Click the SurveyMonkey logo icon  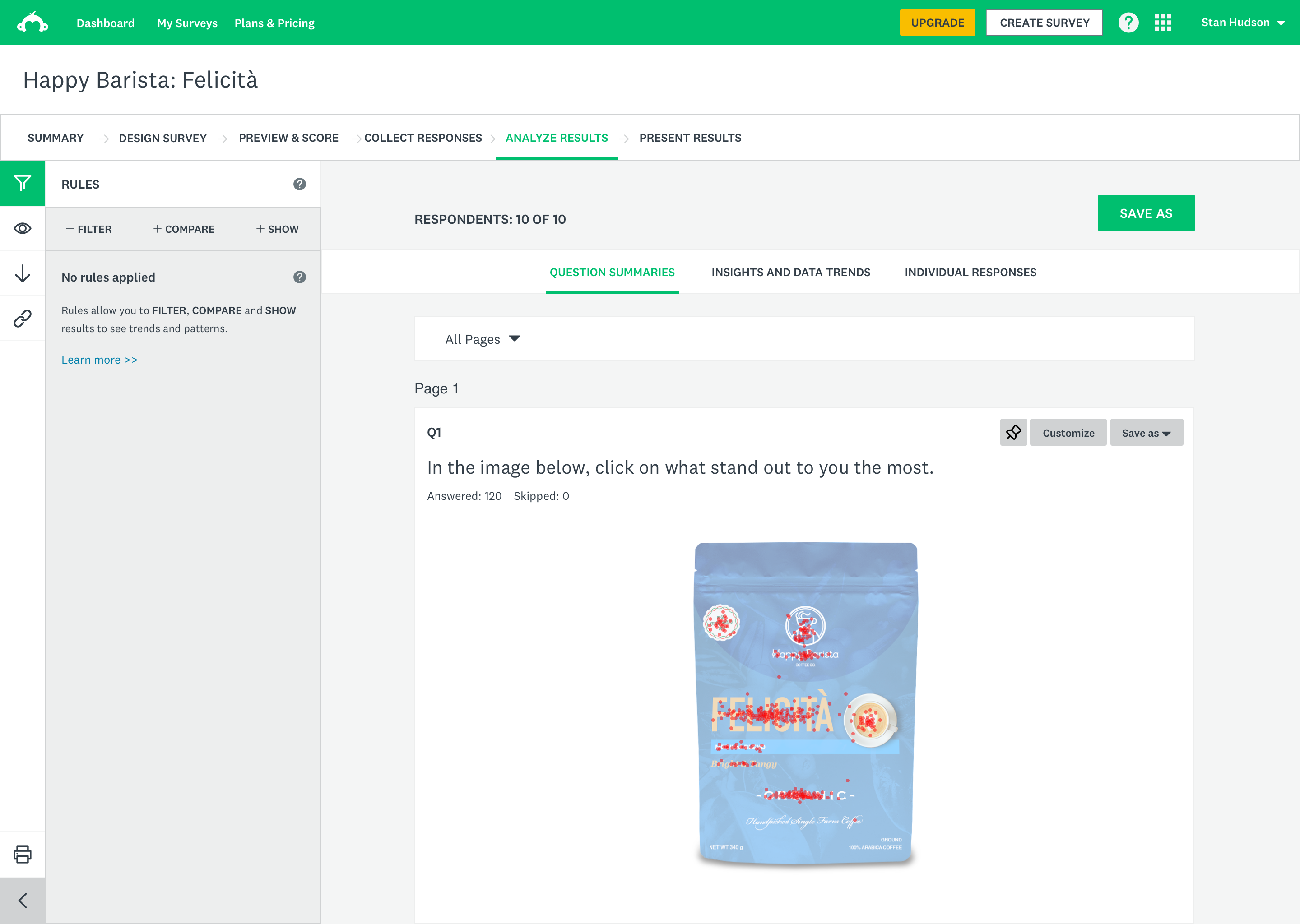point(32,23)
